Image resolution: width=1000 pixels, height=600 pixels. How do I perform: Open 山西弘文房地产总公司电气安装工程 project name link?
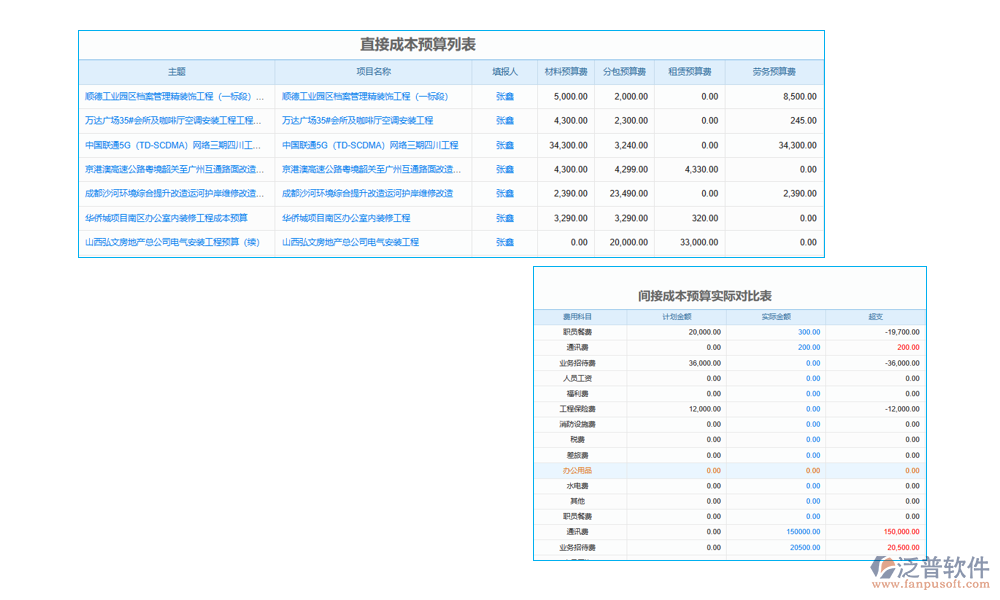(x=350, y=242)
